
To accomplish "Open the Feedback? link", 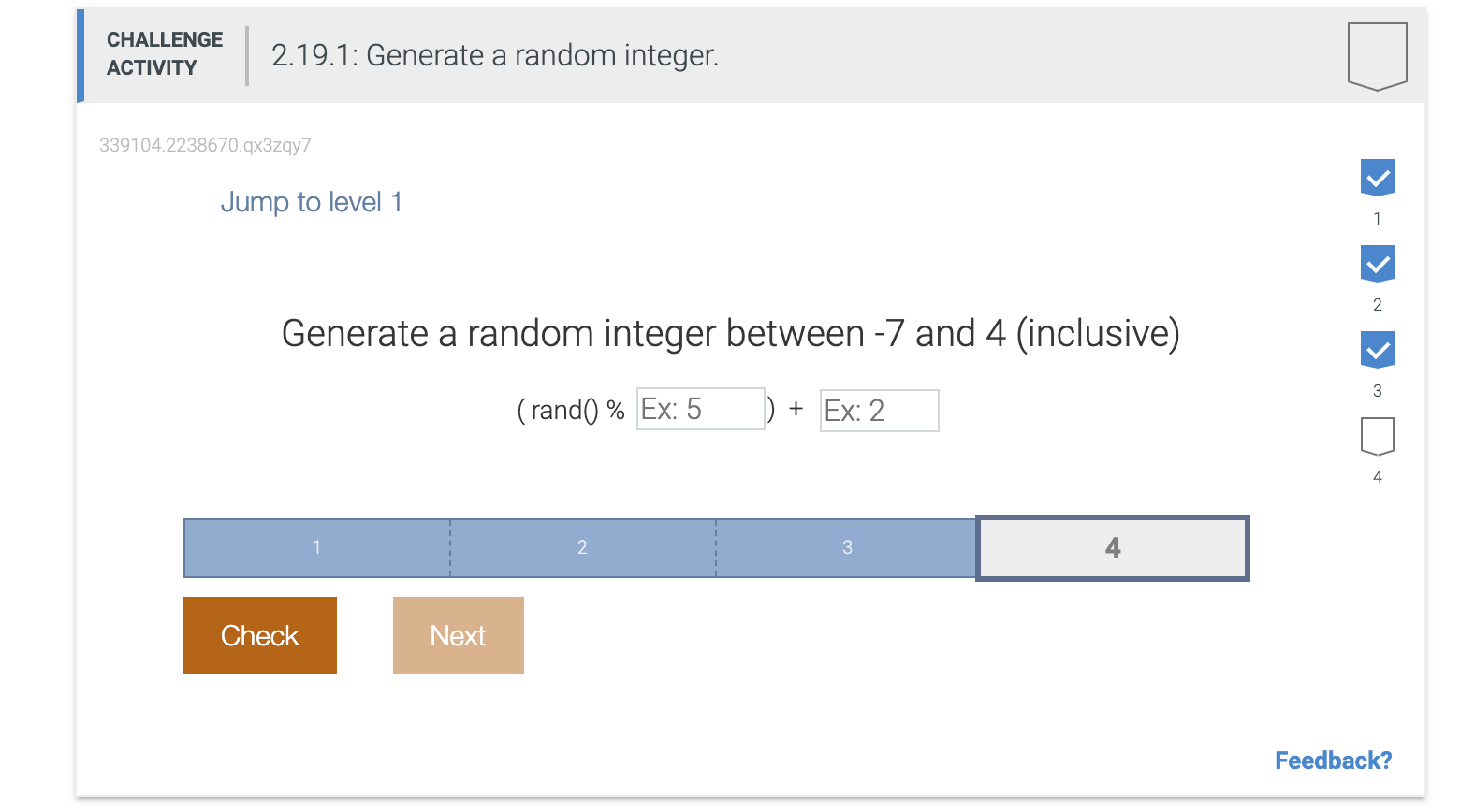I will (x=1333, y=761).
